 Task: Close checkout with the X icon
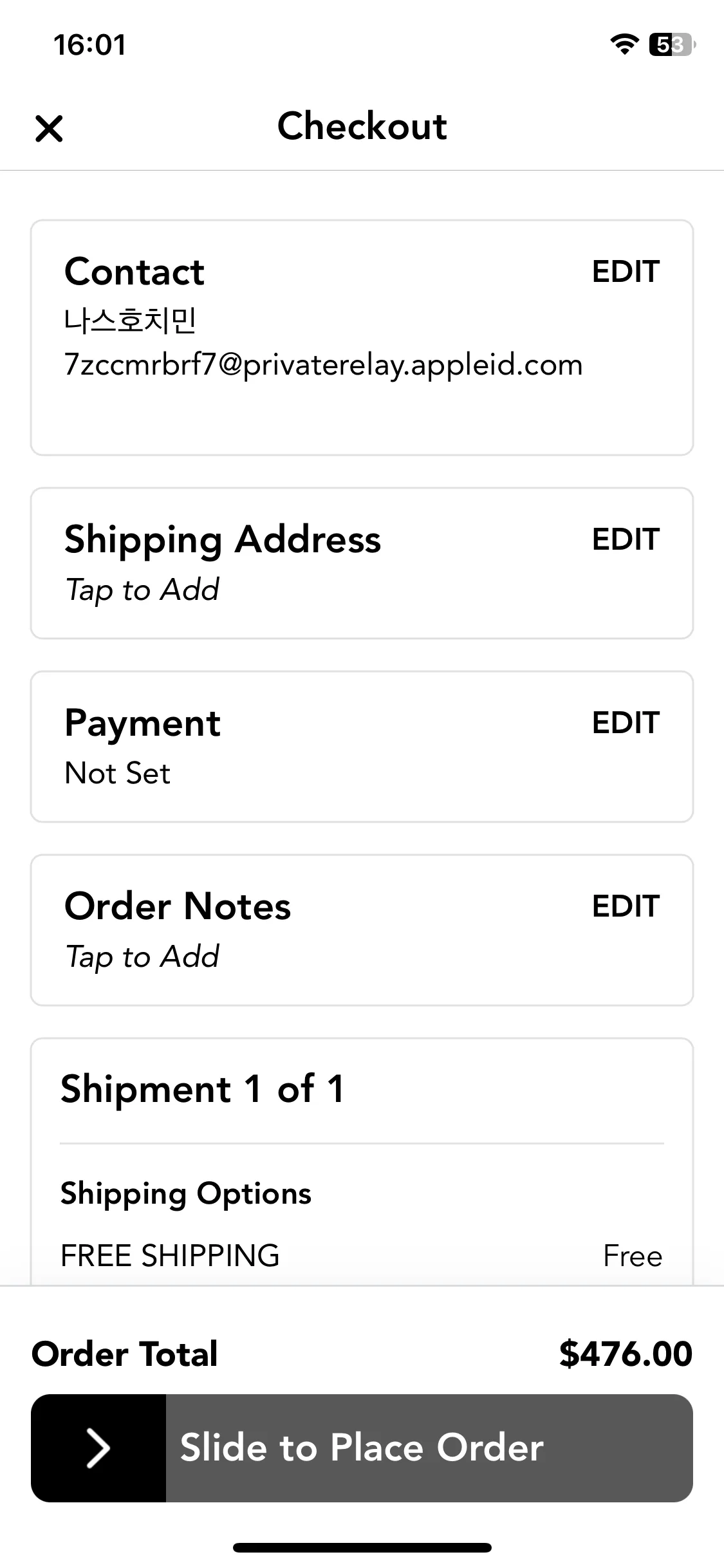click(49, 128)
